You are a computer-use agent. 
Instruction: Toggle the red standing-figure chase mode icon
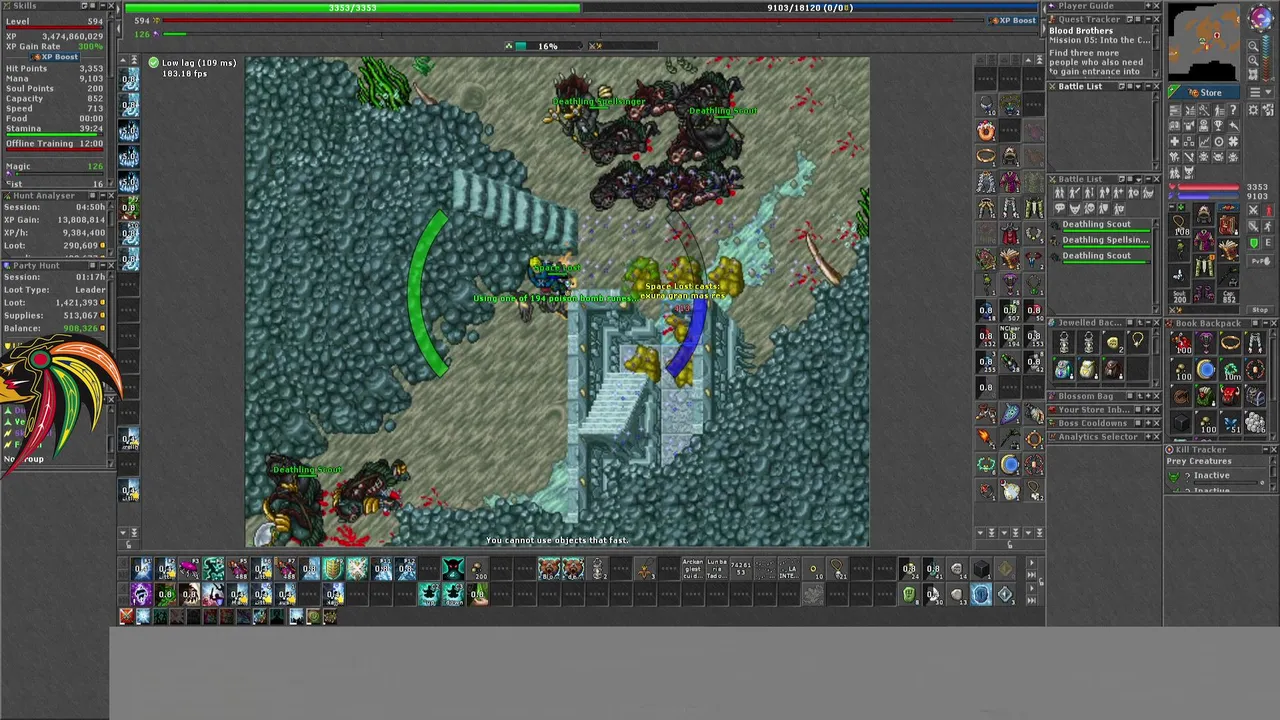pyautogui.click(x=1269, y=210)
